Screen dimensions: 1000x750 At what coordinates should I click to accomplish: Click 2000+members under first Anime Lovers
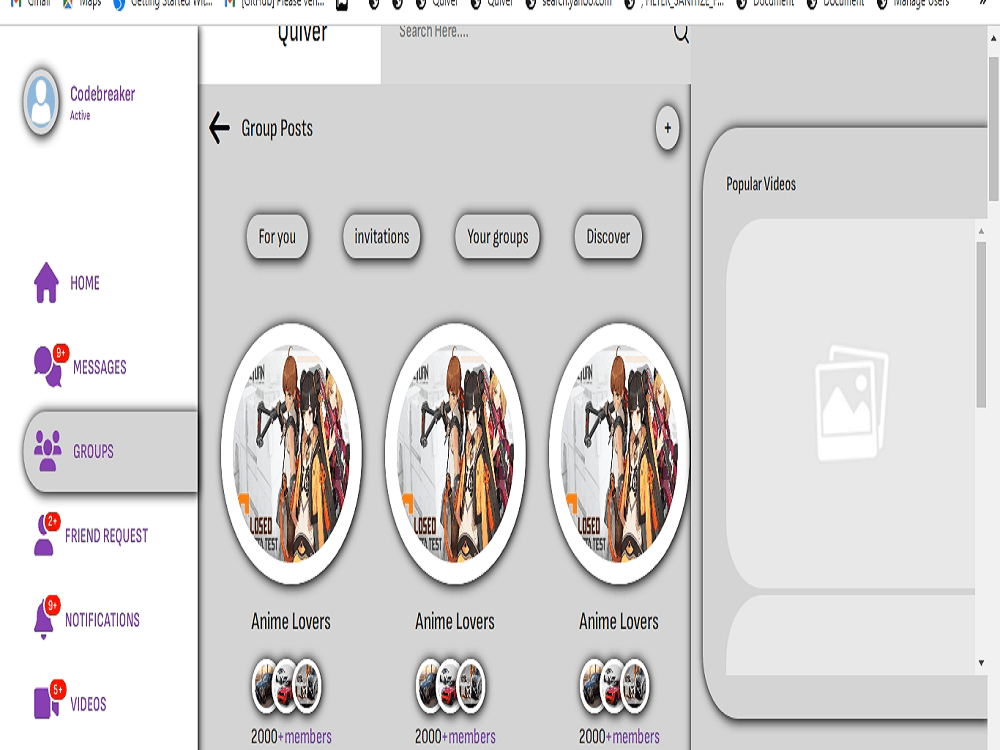tap(291, 737)
